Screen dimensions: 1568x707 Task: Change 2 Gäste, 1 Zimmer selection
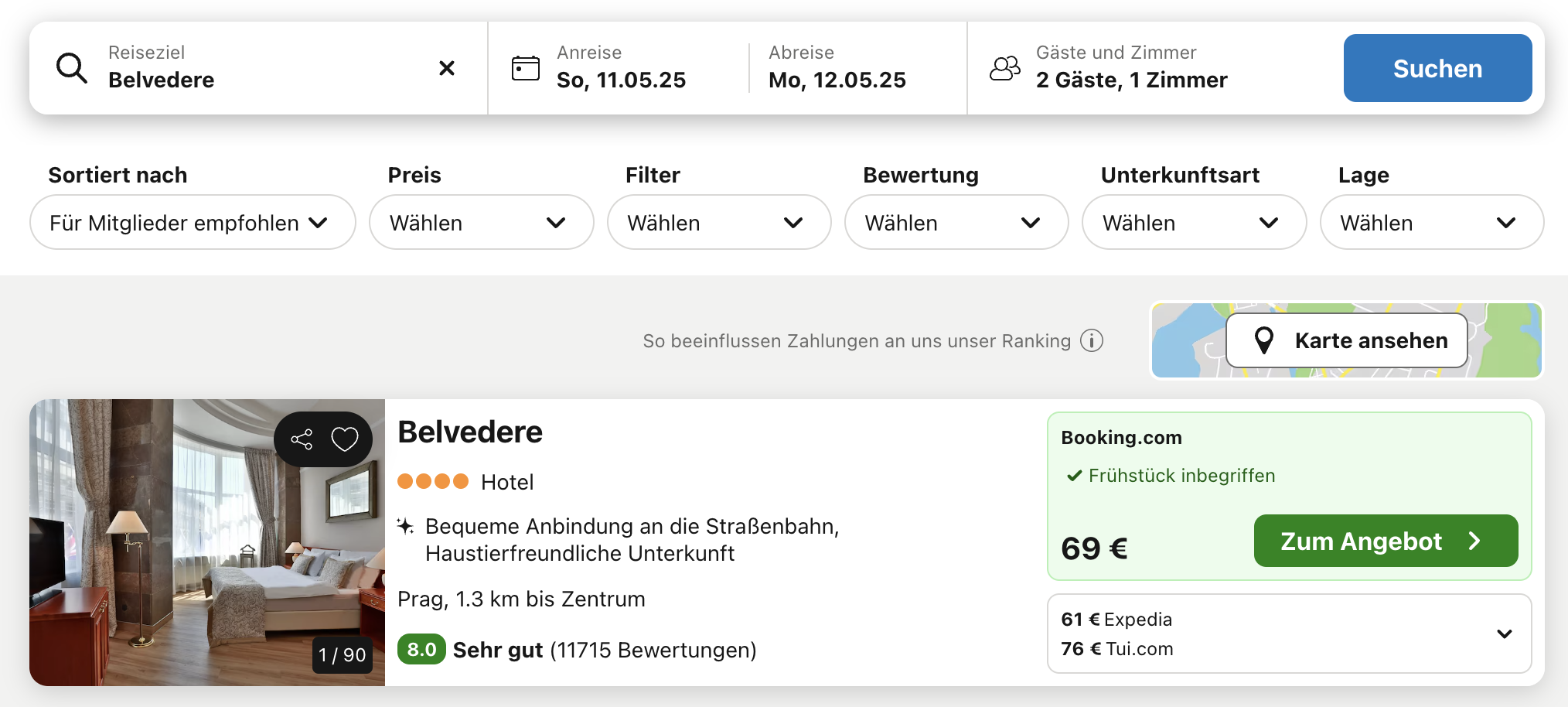pos(1131,80)
